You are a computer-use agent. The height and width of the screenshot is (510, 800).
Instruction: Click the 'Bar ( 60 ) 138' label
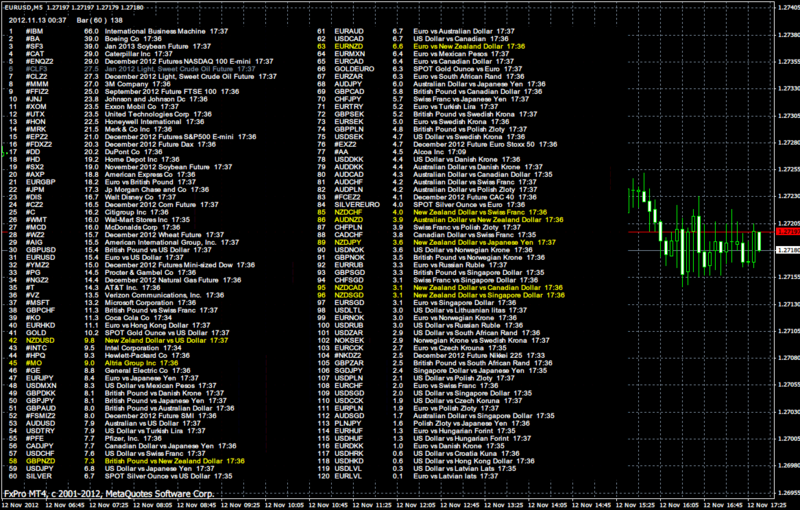point(99,20)
